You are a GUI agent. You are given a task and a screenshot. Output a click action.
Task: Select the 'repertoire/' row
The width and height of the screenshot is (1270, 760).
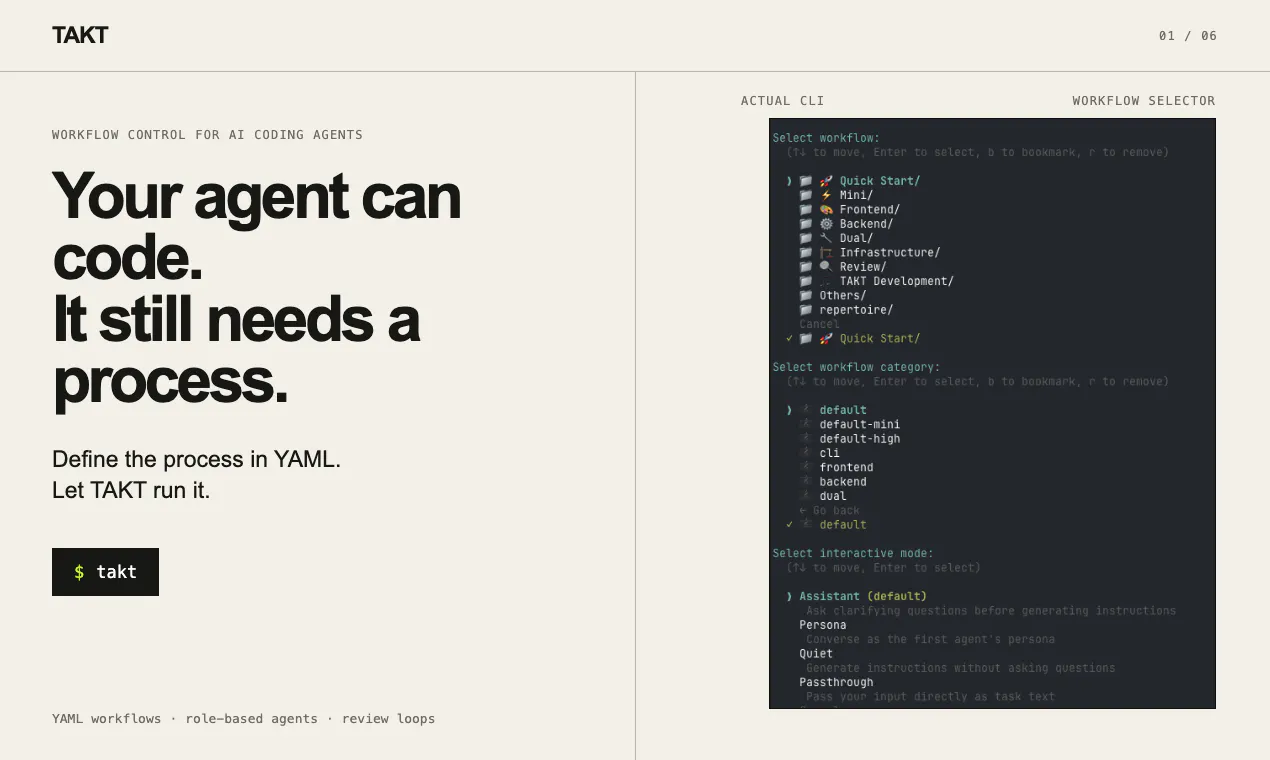(846, 310)
